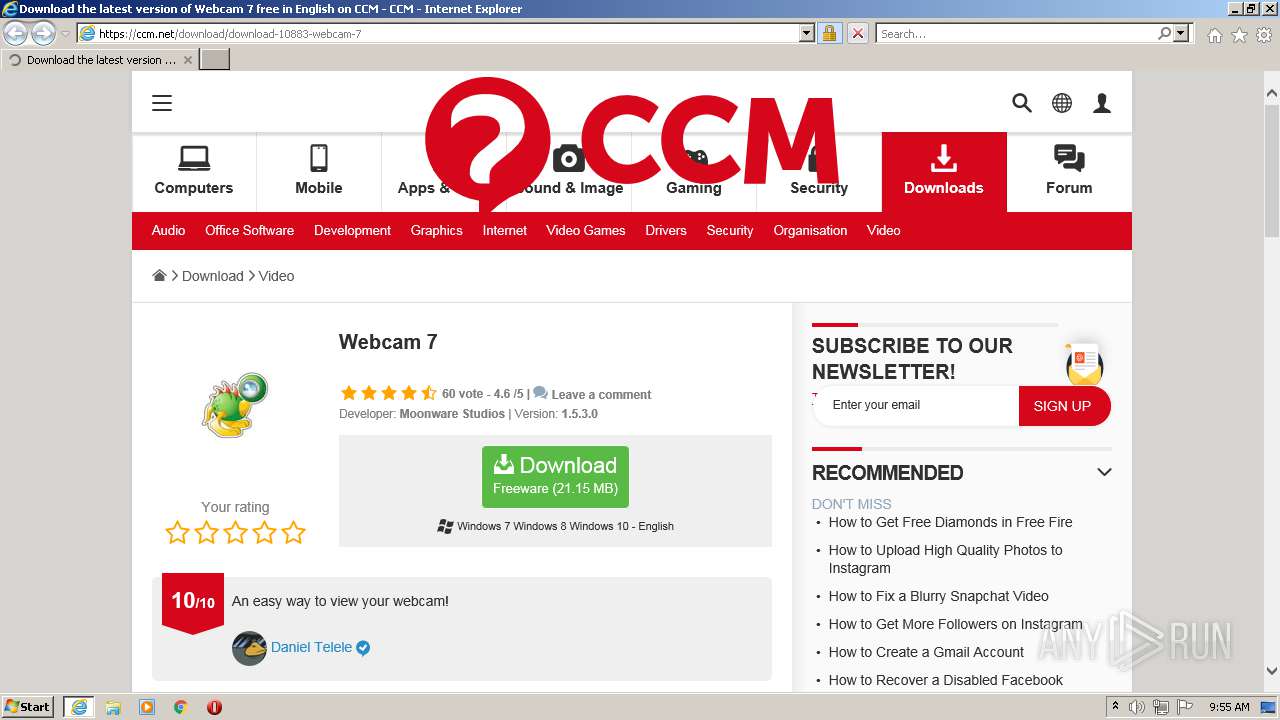Image resolution: width=1280 pixels, height=720 pixels.
Task: Go to the Downloads section
Action: [944, 172]
